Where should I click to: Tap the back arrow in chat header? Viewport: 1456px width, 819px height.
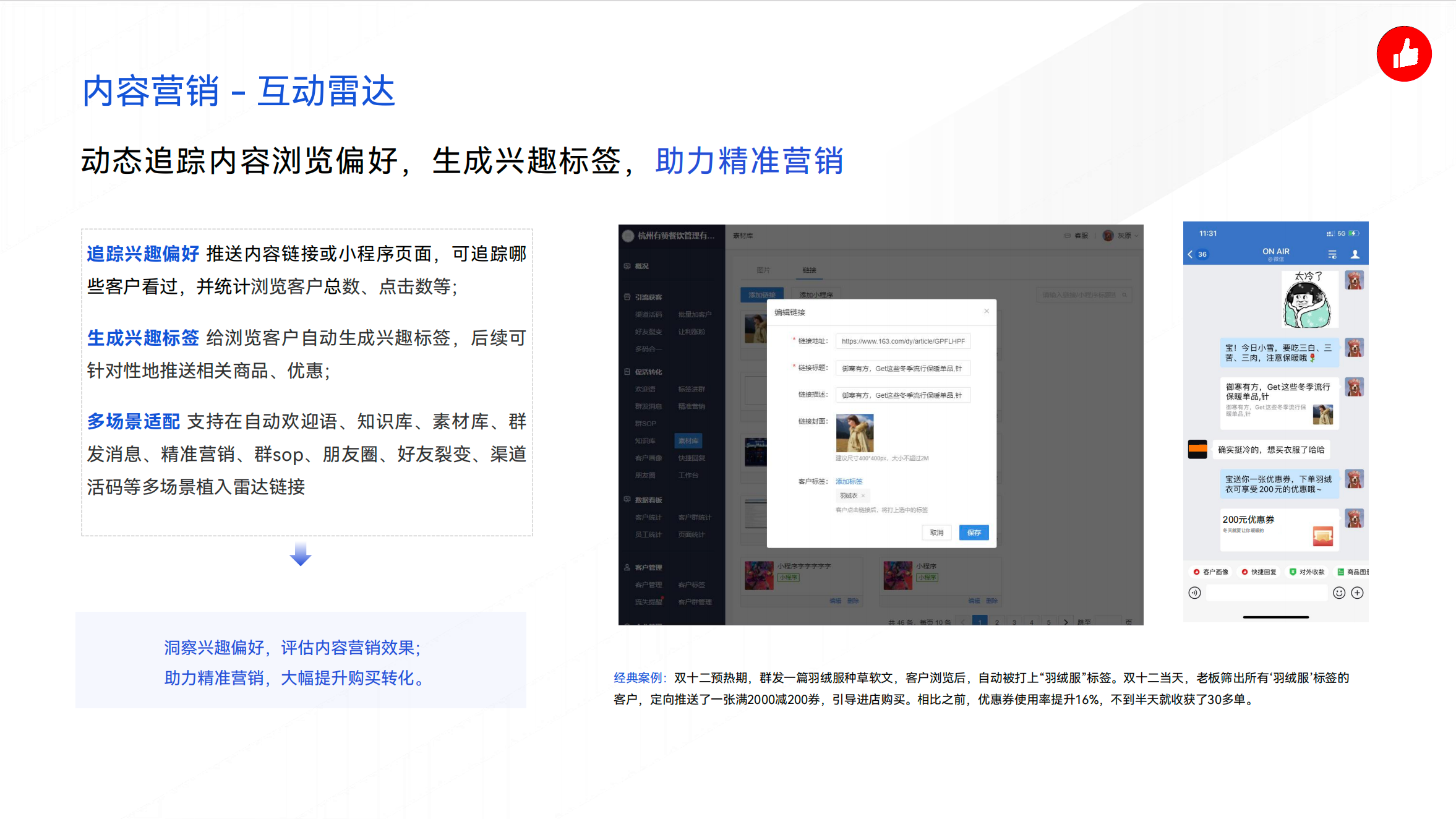coord(1190,254)
